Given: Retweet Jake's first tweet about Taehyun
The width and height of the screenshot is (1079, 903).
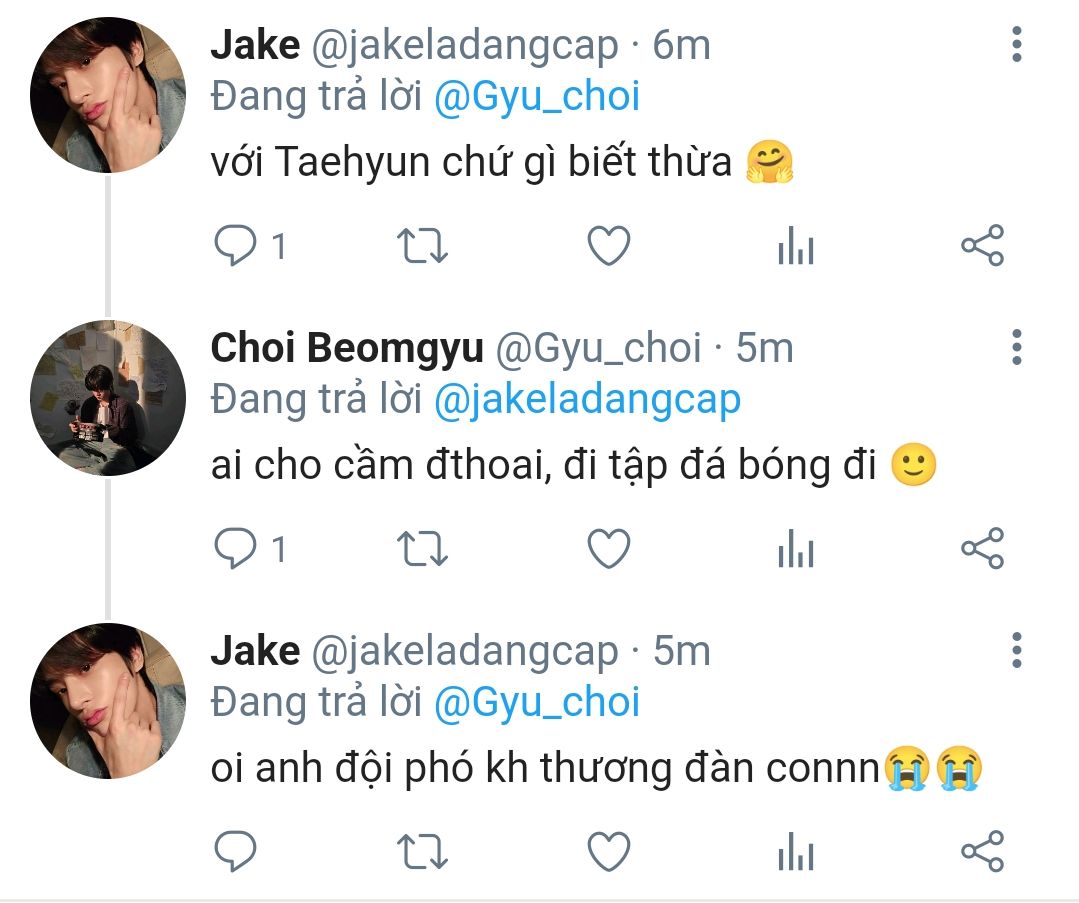Looking at the screenshot, I should tap(423, 246).
